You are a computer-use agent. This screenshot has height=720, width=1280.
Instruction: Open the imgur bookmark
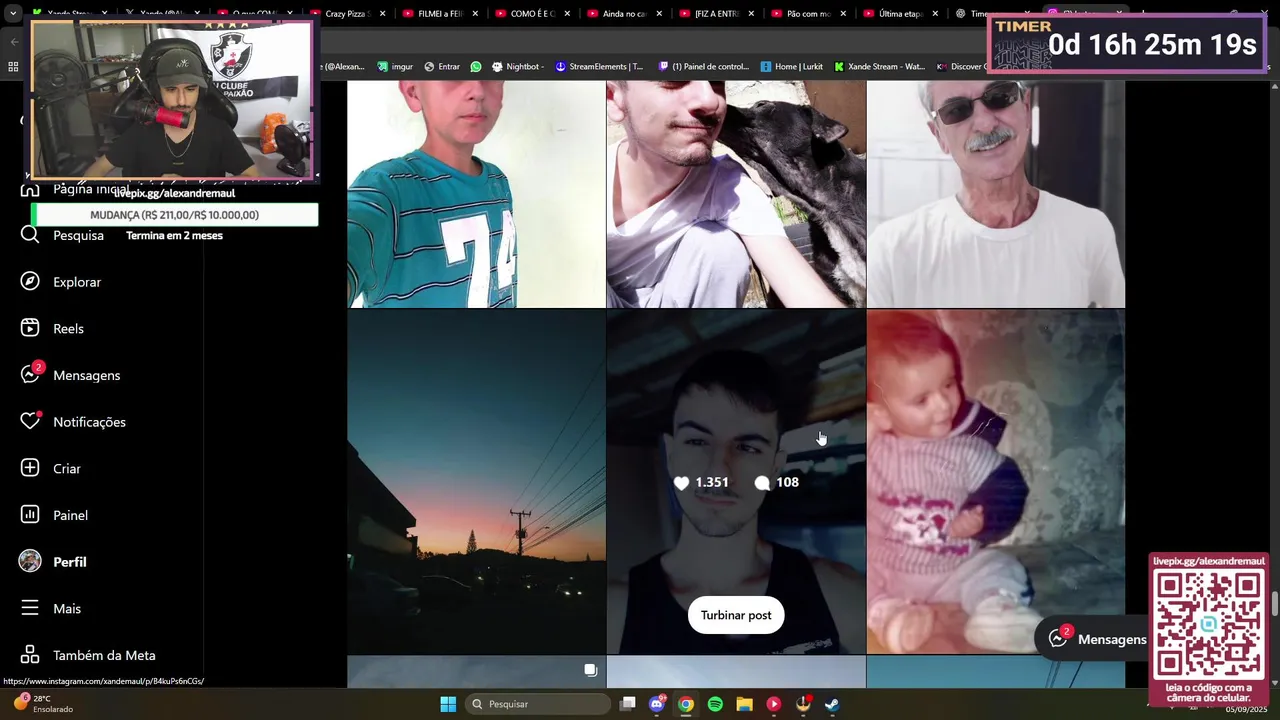pyautogui.click(x=395, y=67)
